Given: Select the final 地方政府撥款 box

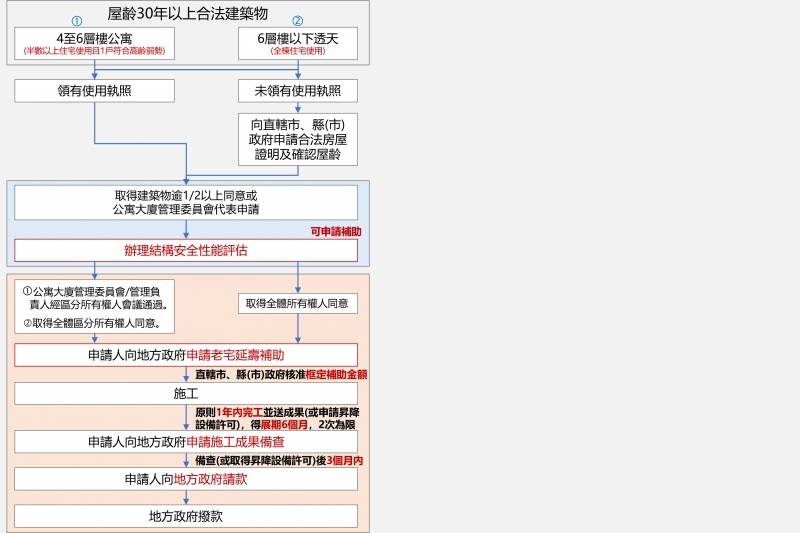Looking at the screenshot, I should pyautogui.click(x=186, y=516).
